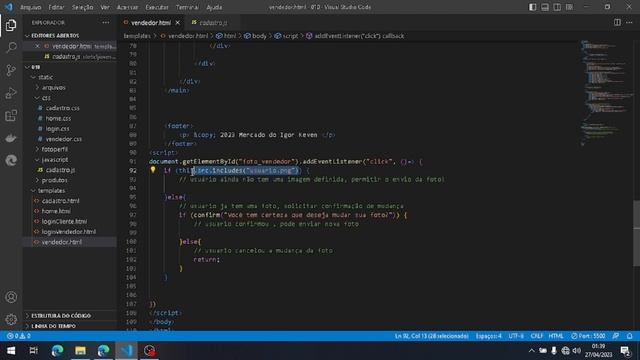Open loginCliente.html in explorer
The height and width of the screenshot is (360, 640).
click(64, 221)
